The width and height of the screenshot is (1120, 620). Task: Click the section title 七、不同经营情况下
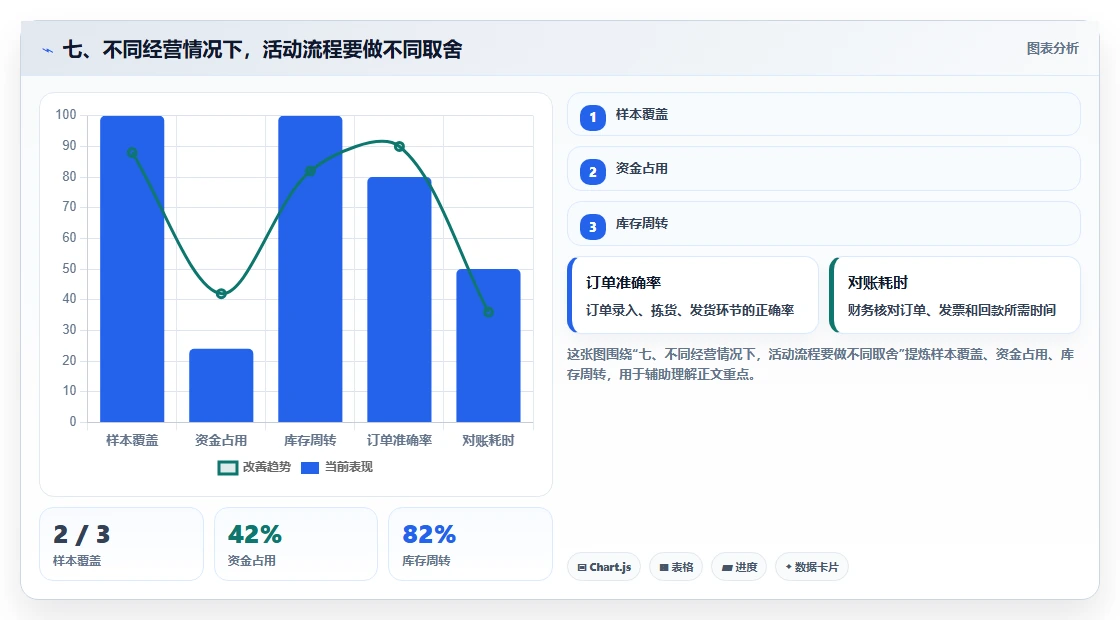pos(263,49)
